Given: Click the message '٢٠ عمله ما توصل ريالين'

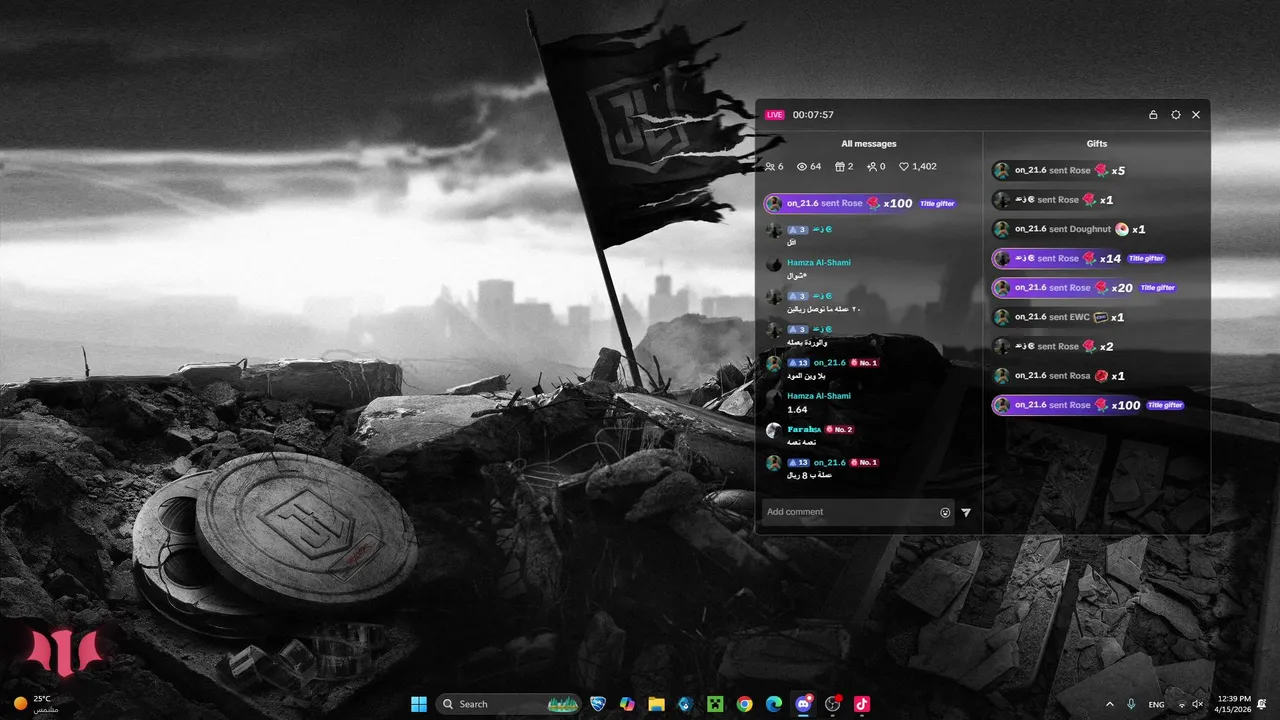Looking at the screenshot, I should click(824, 309).
